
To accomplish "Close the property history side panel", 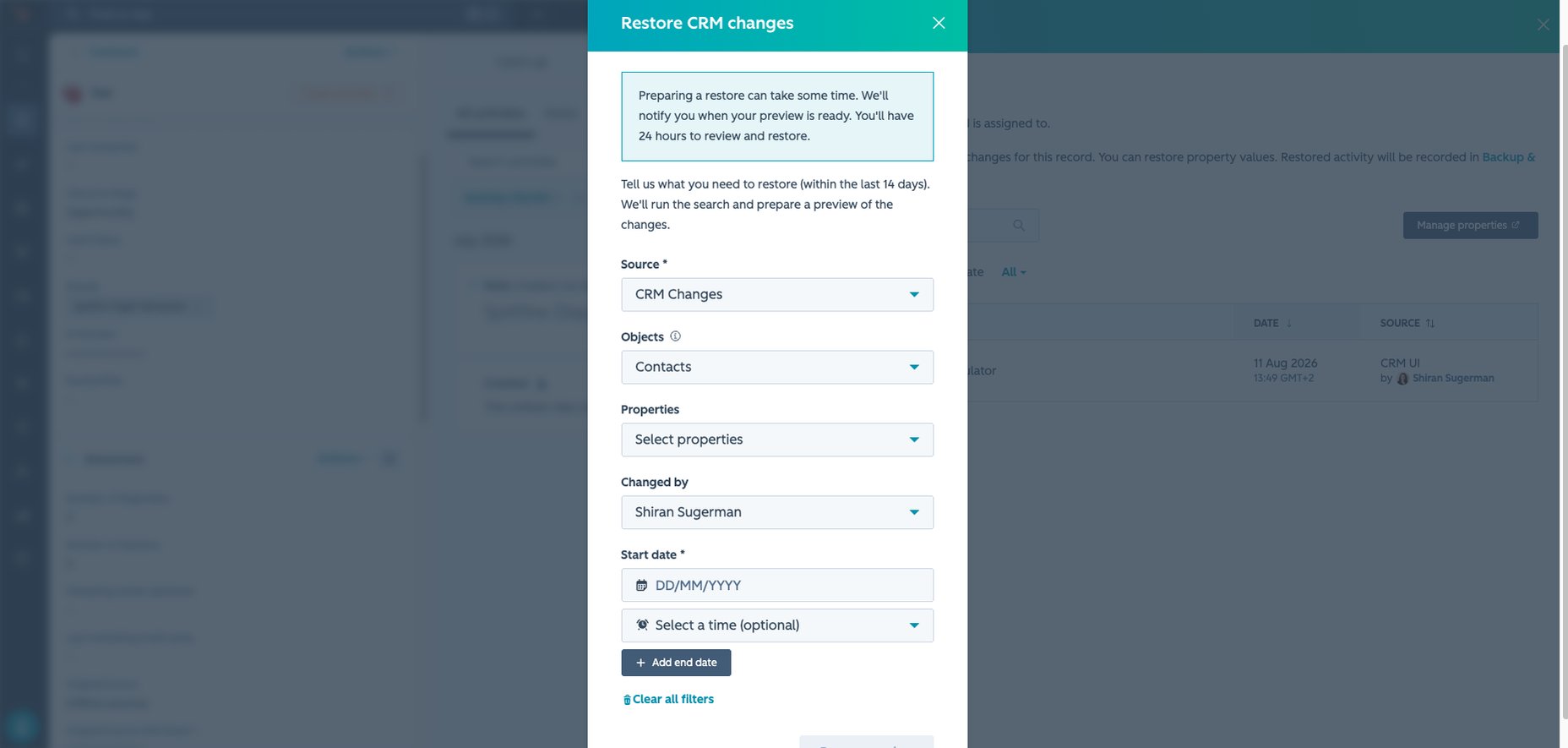I will 1543,25.
